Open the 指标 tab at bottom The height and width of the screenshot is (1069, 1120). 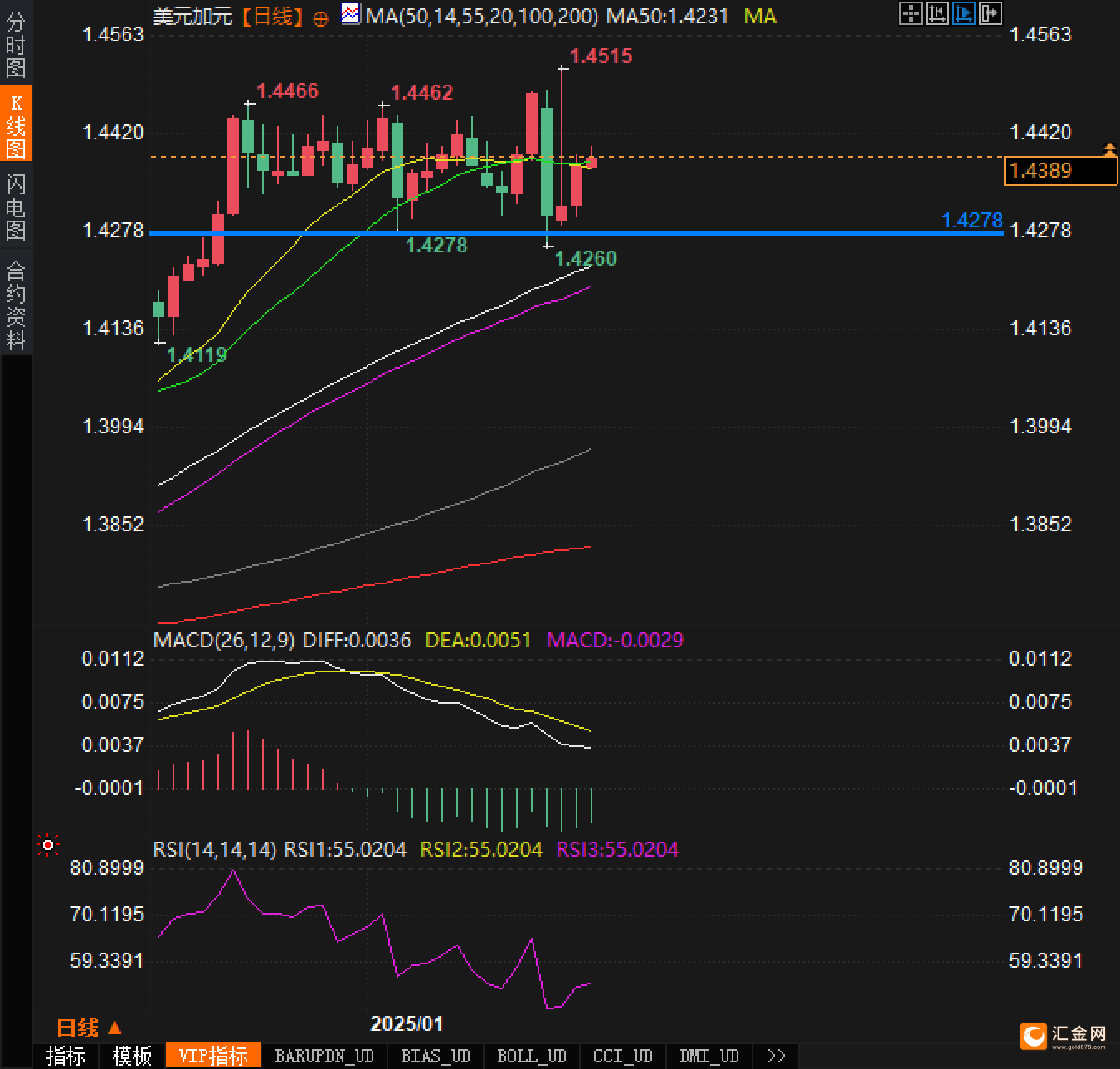pos(66,1056)
